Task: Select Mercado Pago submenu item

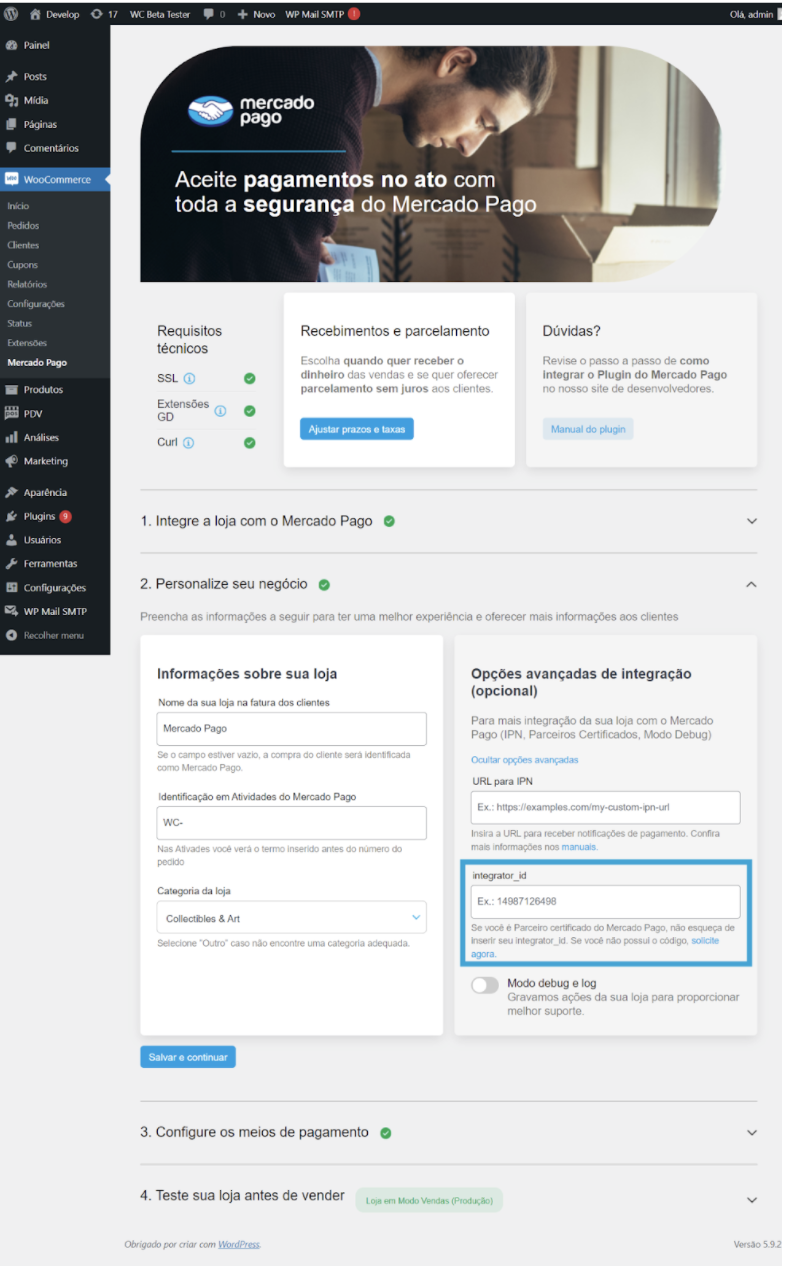Action: click(37, 362)
